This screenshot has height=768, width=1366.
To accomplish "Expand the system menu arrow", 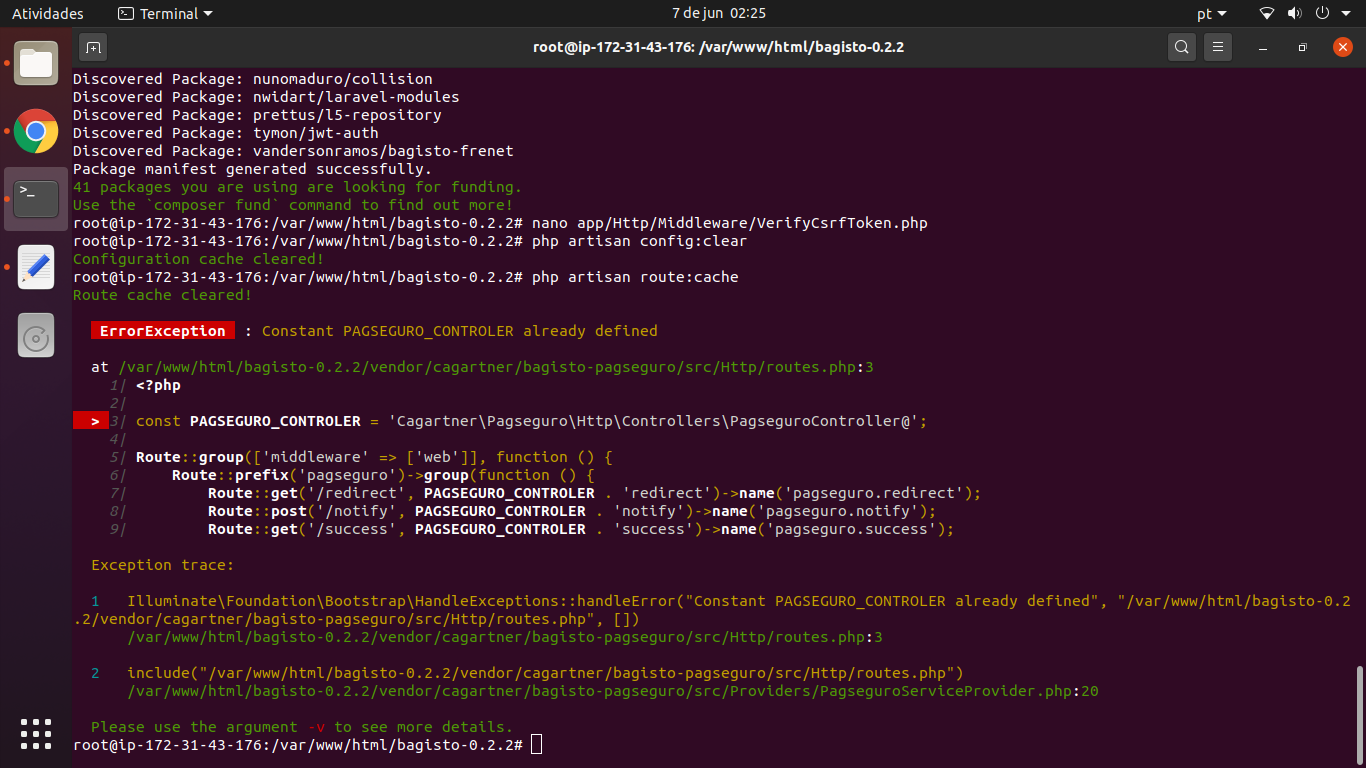I will coord(1346,14).
